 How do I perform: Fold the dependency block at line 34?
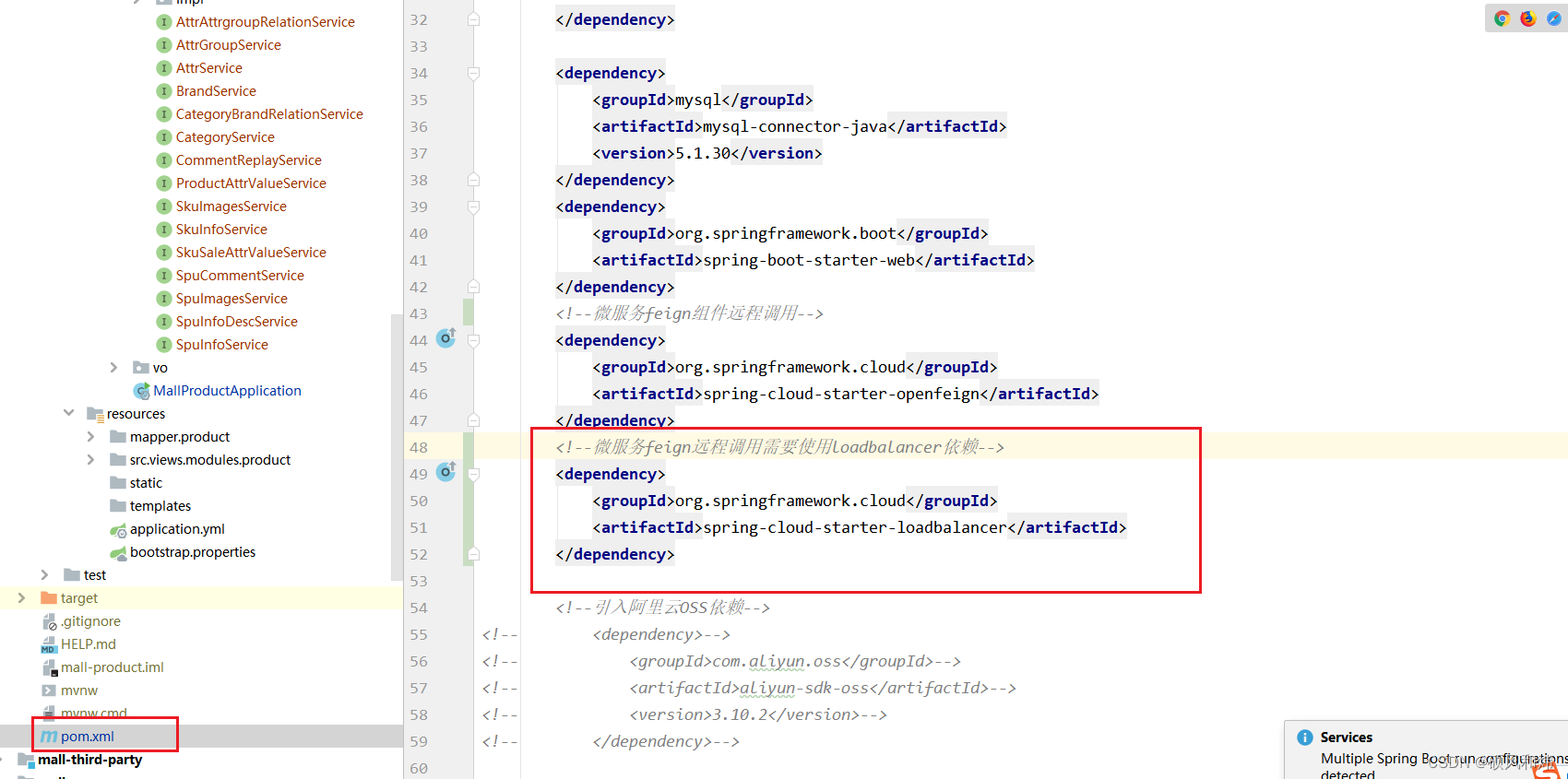(473, 73)
